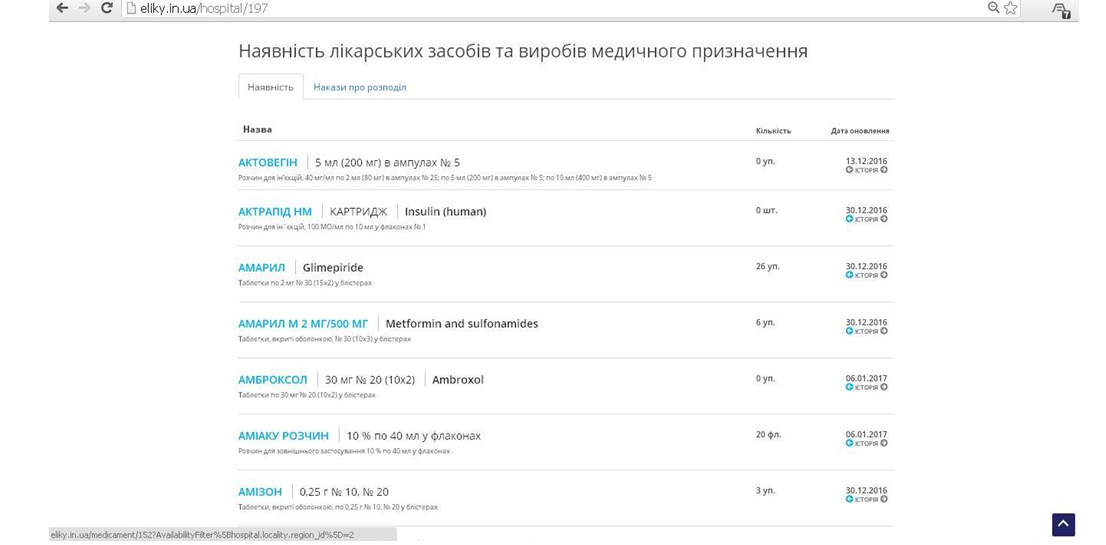The width and height of the screenshot is (1106, 545).
Task: Click the browser back arrow
Action: (62, 9)
